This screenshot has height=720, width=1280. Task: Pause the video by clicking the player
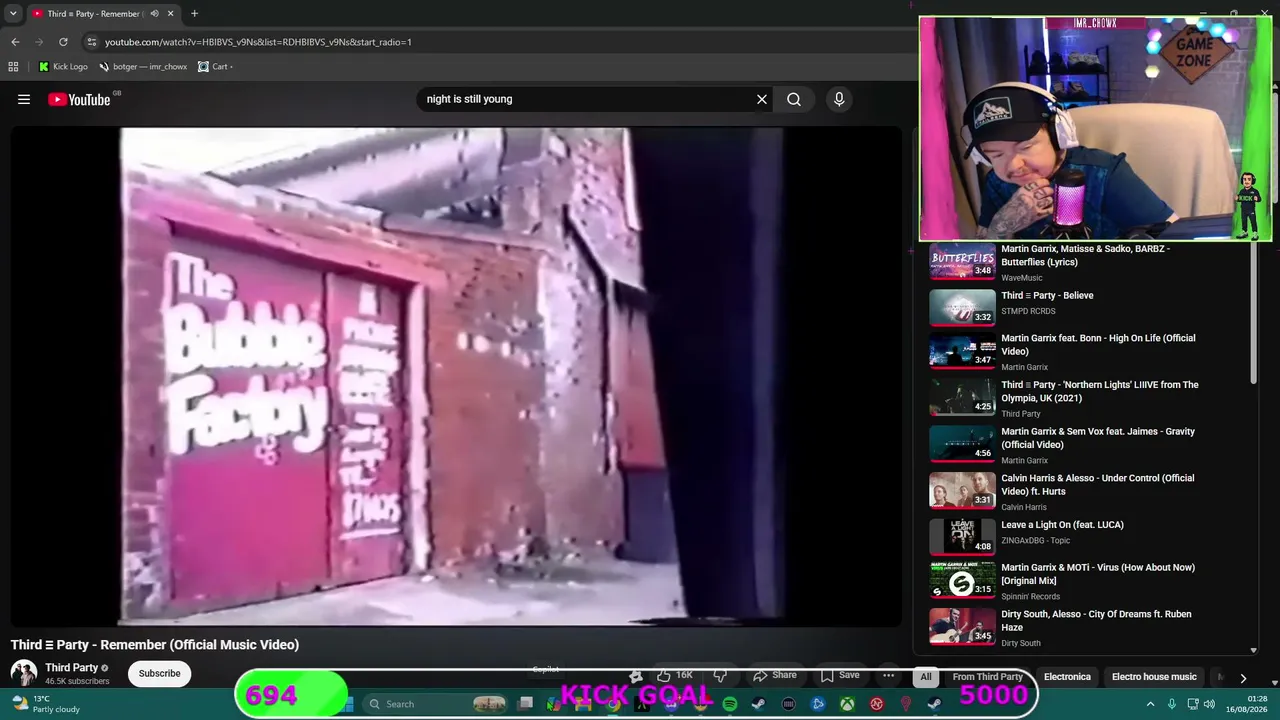(x=456, y=376)
